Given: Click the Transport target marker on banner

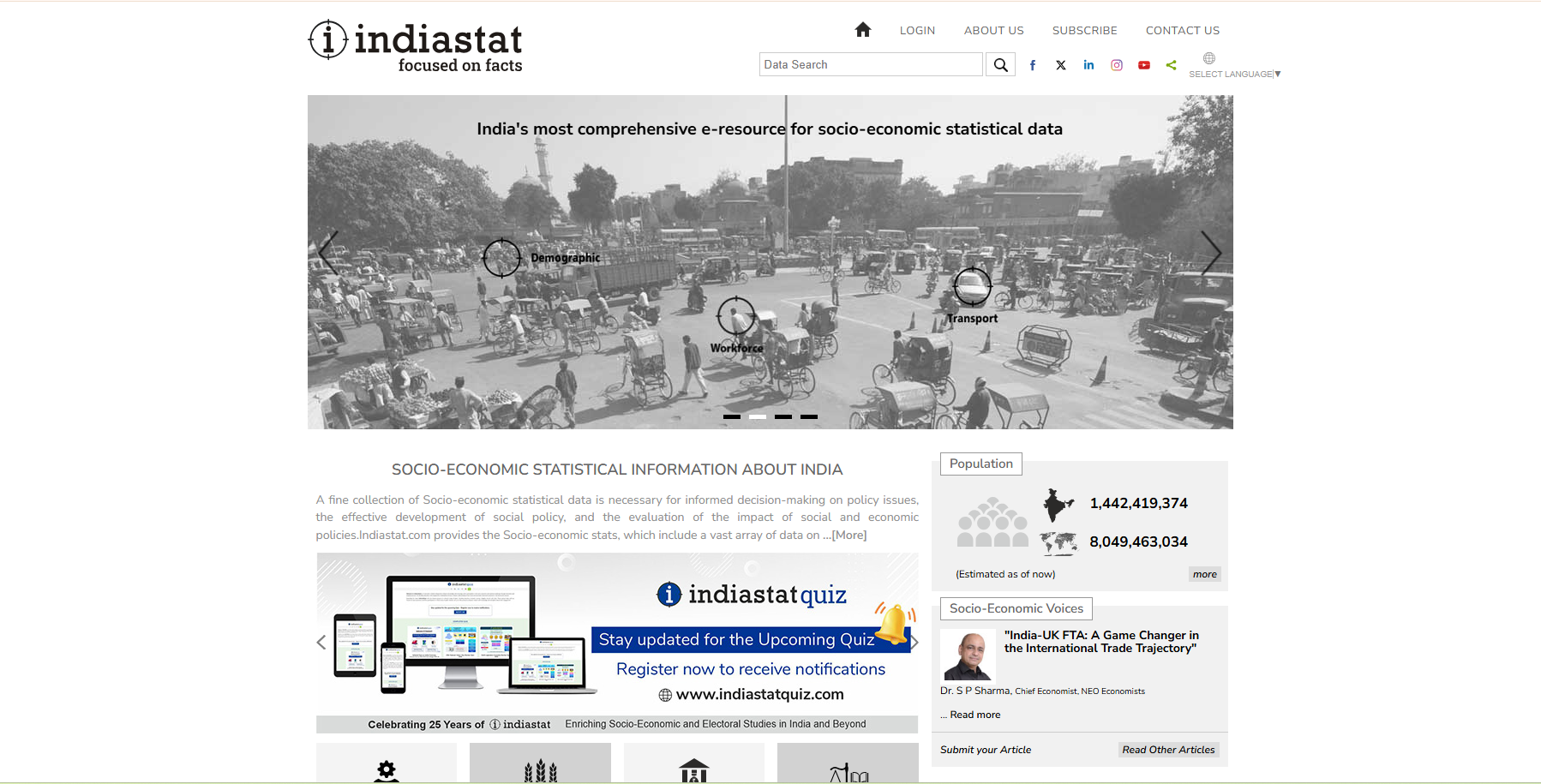Looking at the screenshot, I should click(972, 286).
